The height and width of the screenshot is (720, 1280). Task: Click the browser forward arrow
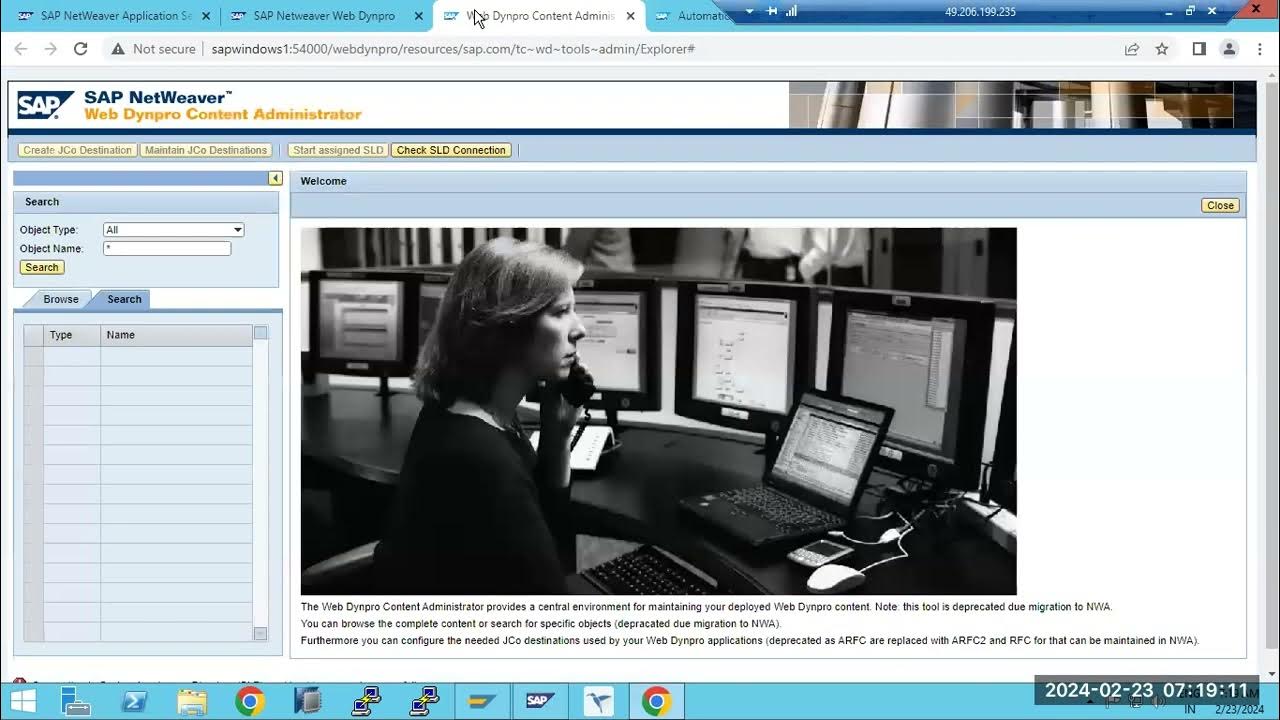[x=50, y=49]
